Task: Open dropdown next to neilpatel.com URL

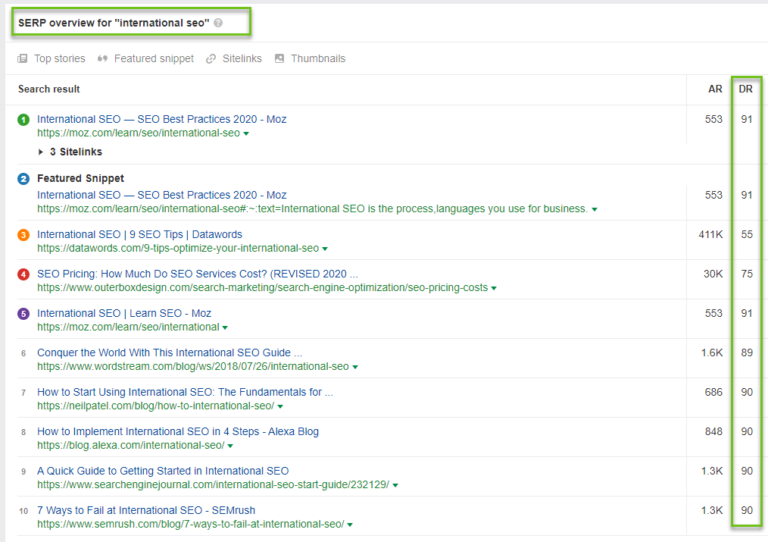Action: (x=280, y=407)
